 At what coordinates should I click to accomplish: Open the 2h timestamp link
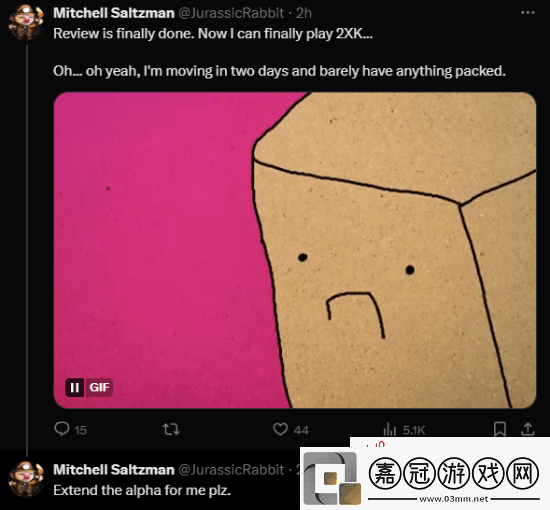pyautogui.click(x=304, y=13)
